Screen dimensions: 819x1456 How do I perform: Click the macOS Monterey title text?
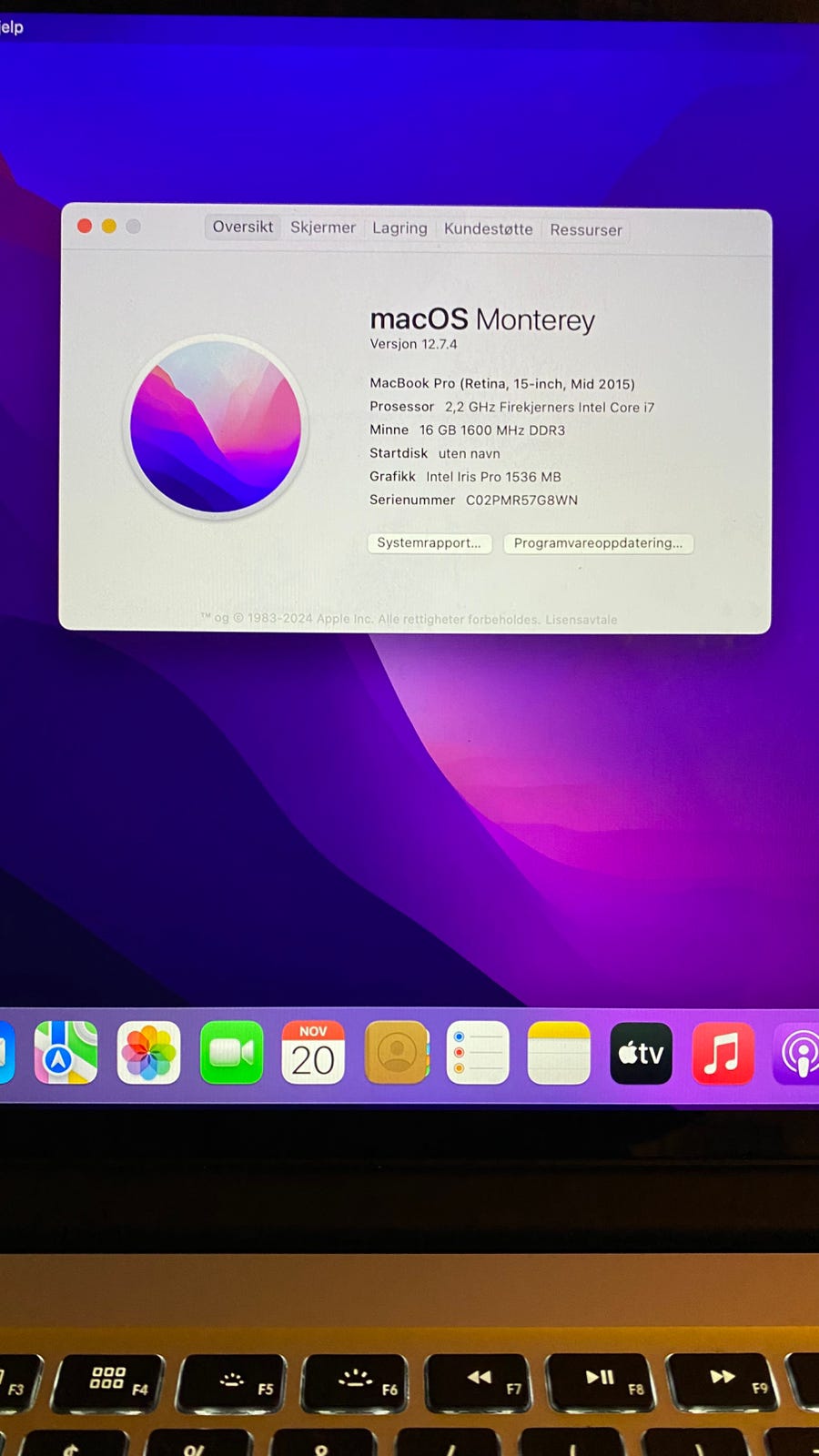[x=482, y=319]
